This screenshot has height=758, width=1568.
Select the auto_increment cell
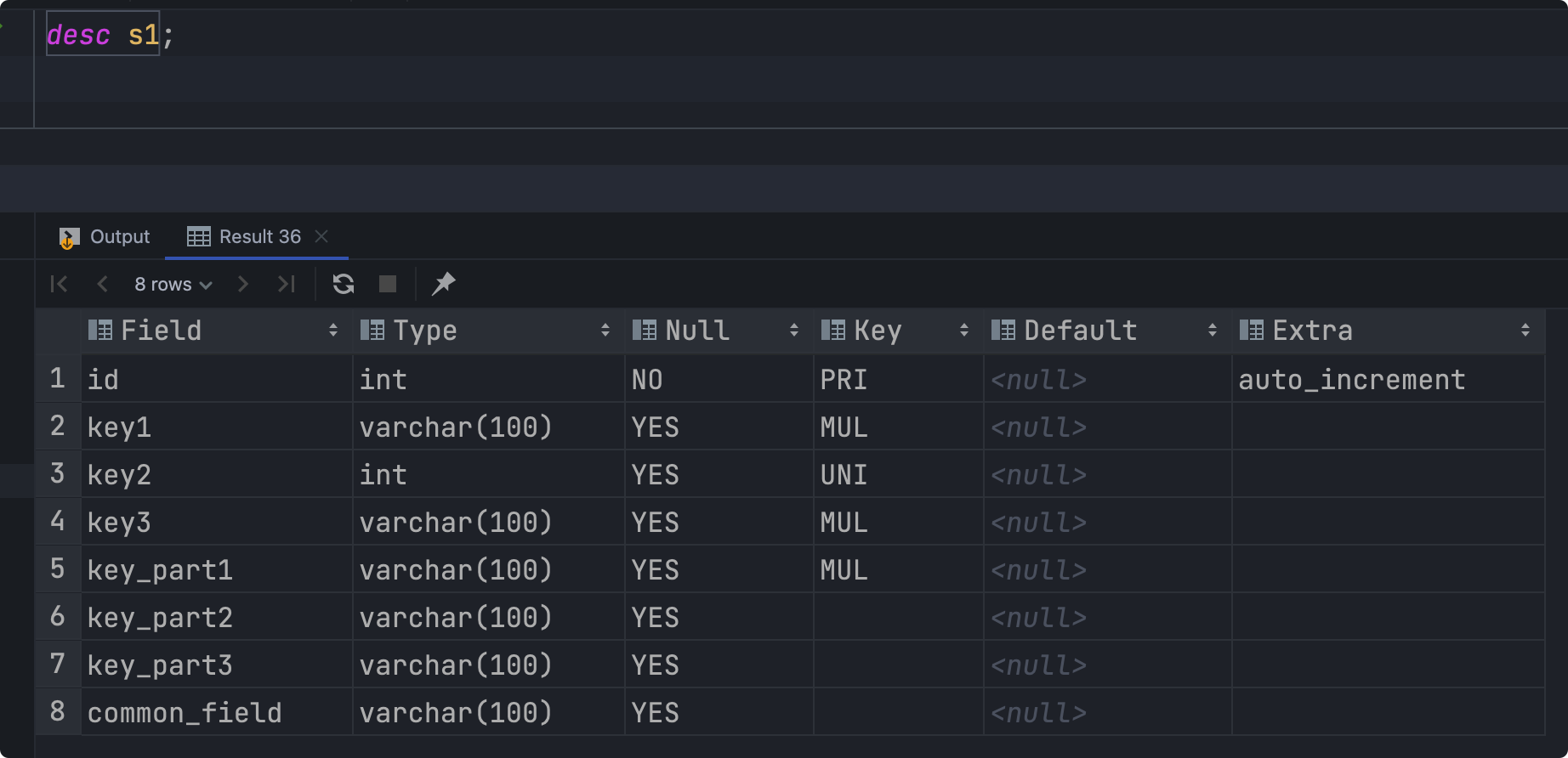click(x=1351, y=380)
